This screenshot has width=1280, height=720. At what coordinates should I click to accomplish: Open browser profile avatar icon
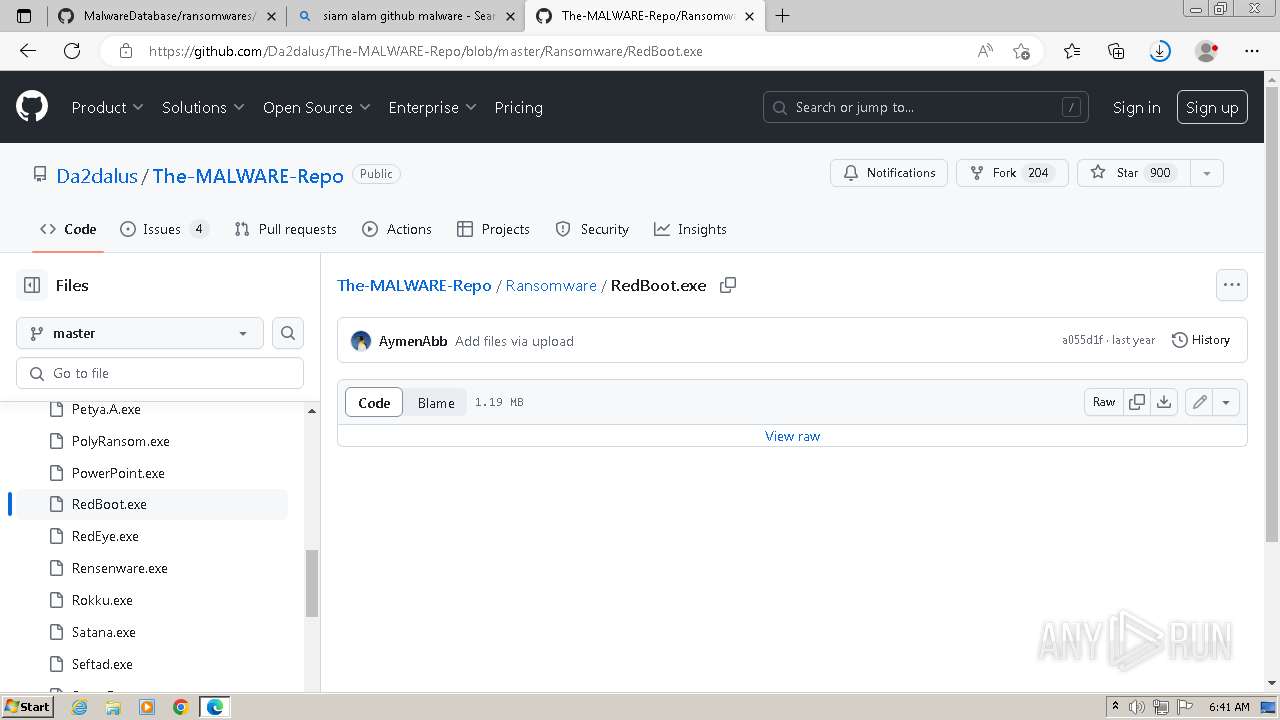click(1207, 51)
